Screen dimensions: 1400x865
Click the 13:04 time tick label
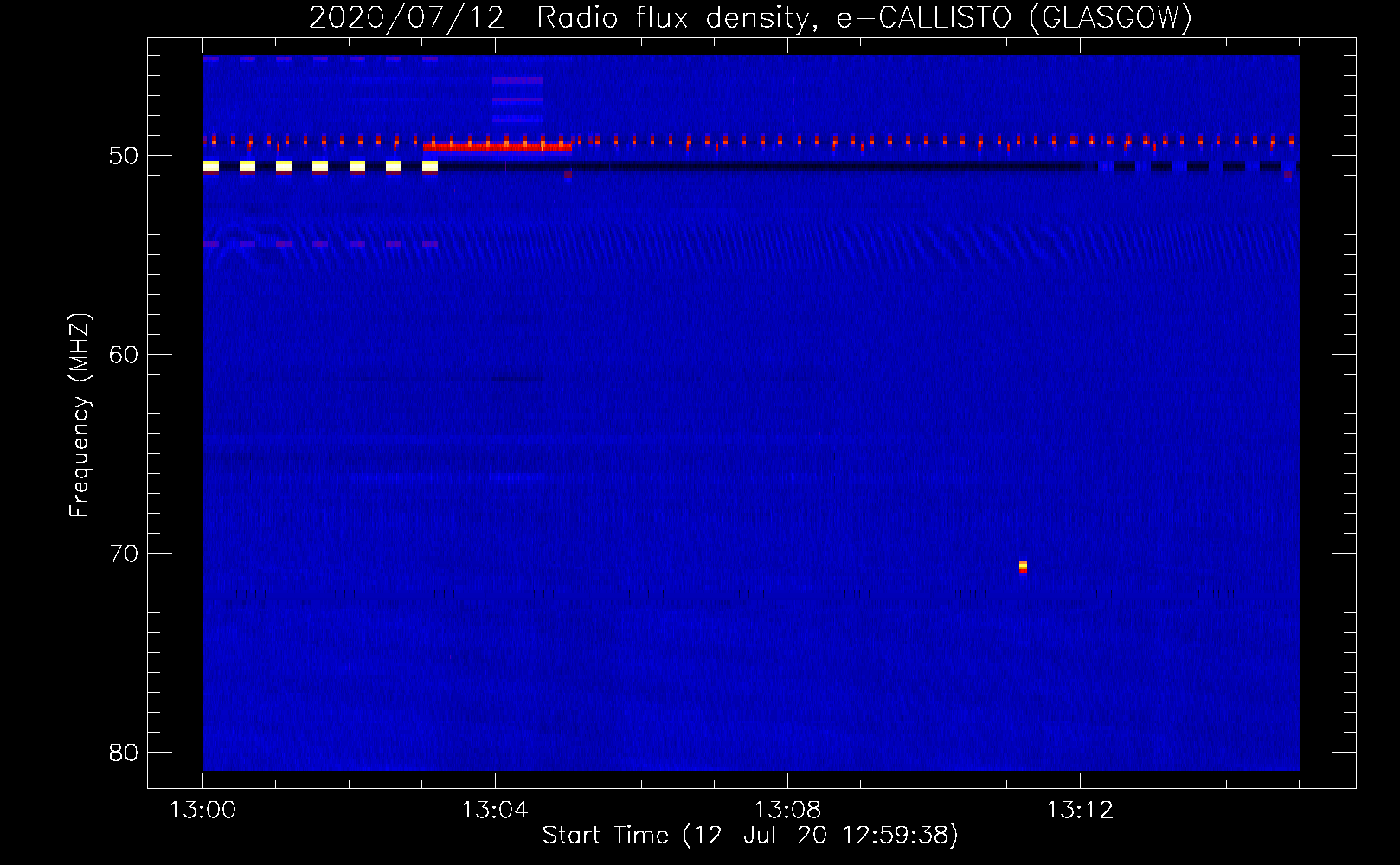[x=494, y=811]
